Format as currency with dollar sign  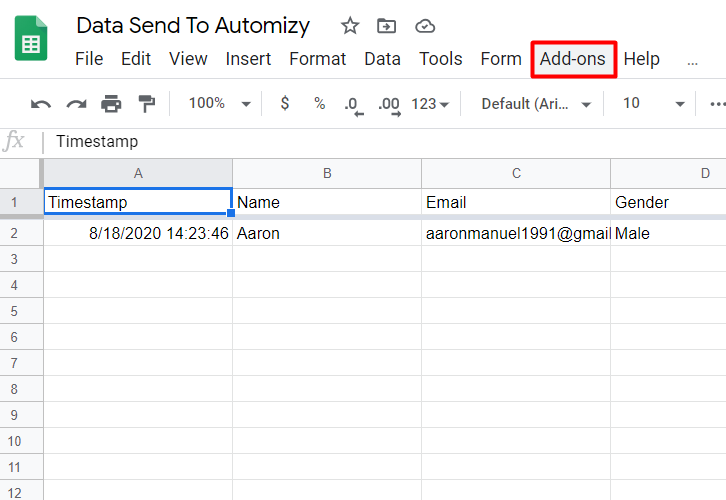[x=285, y=103]
